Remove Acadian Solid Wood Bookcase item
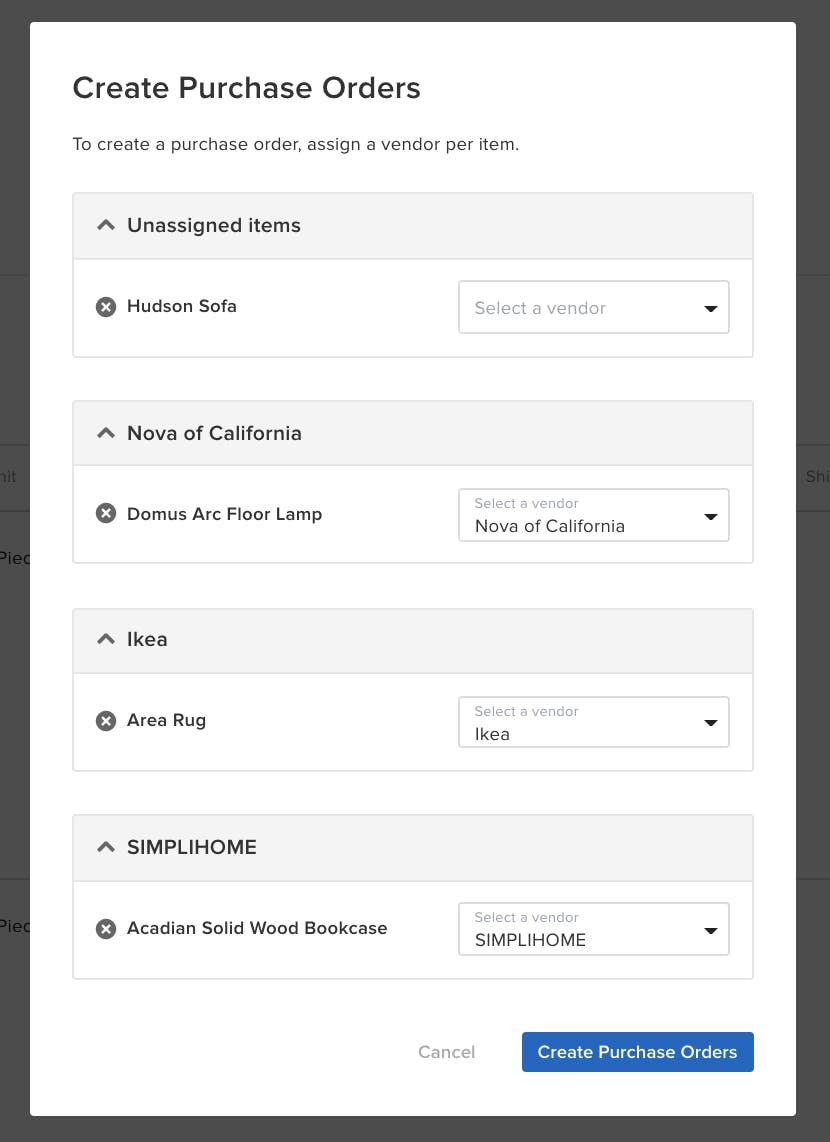 click(x=106, y=928)
